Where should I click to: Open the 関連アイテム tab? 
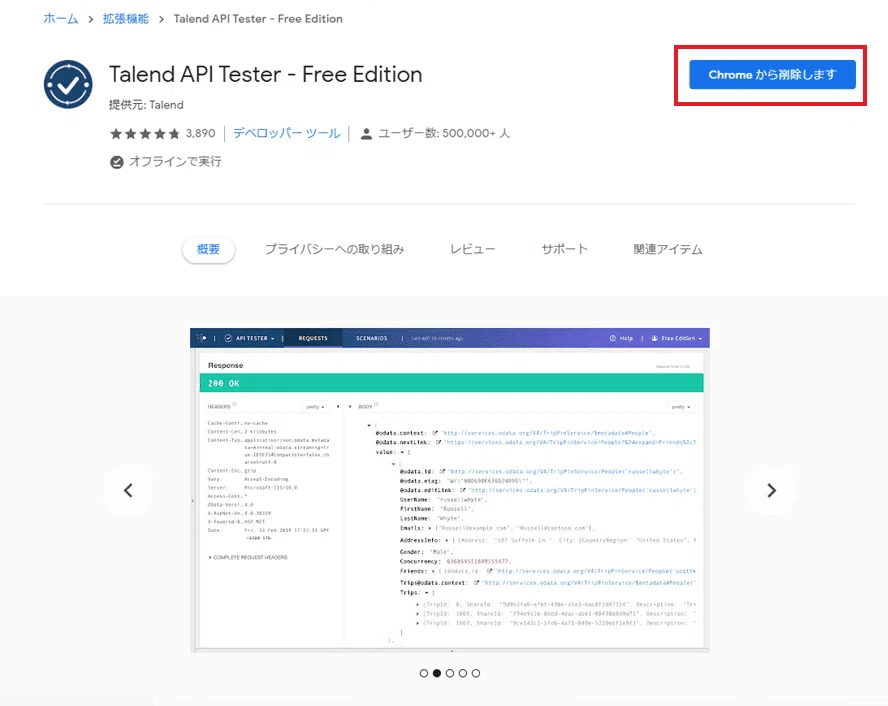tap(668, 249)
